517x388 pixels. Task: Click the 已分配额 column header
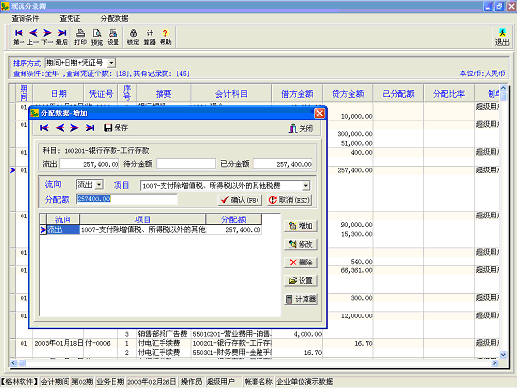[x=398, y=94]
